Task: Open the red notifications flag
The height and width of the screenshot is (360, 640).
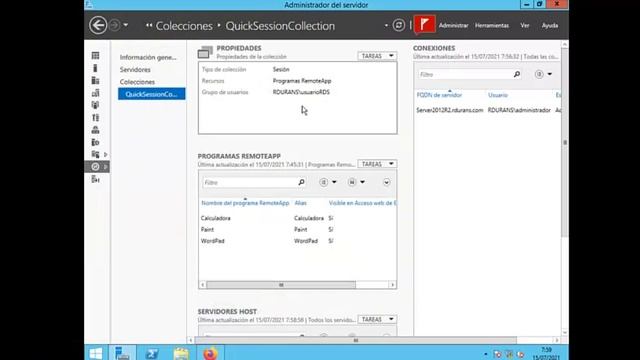Action: 424,24
